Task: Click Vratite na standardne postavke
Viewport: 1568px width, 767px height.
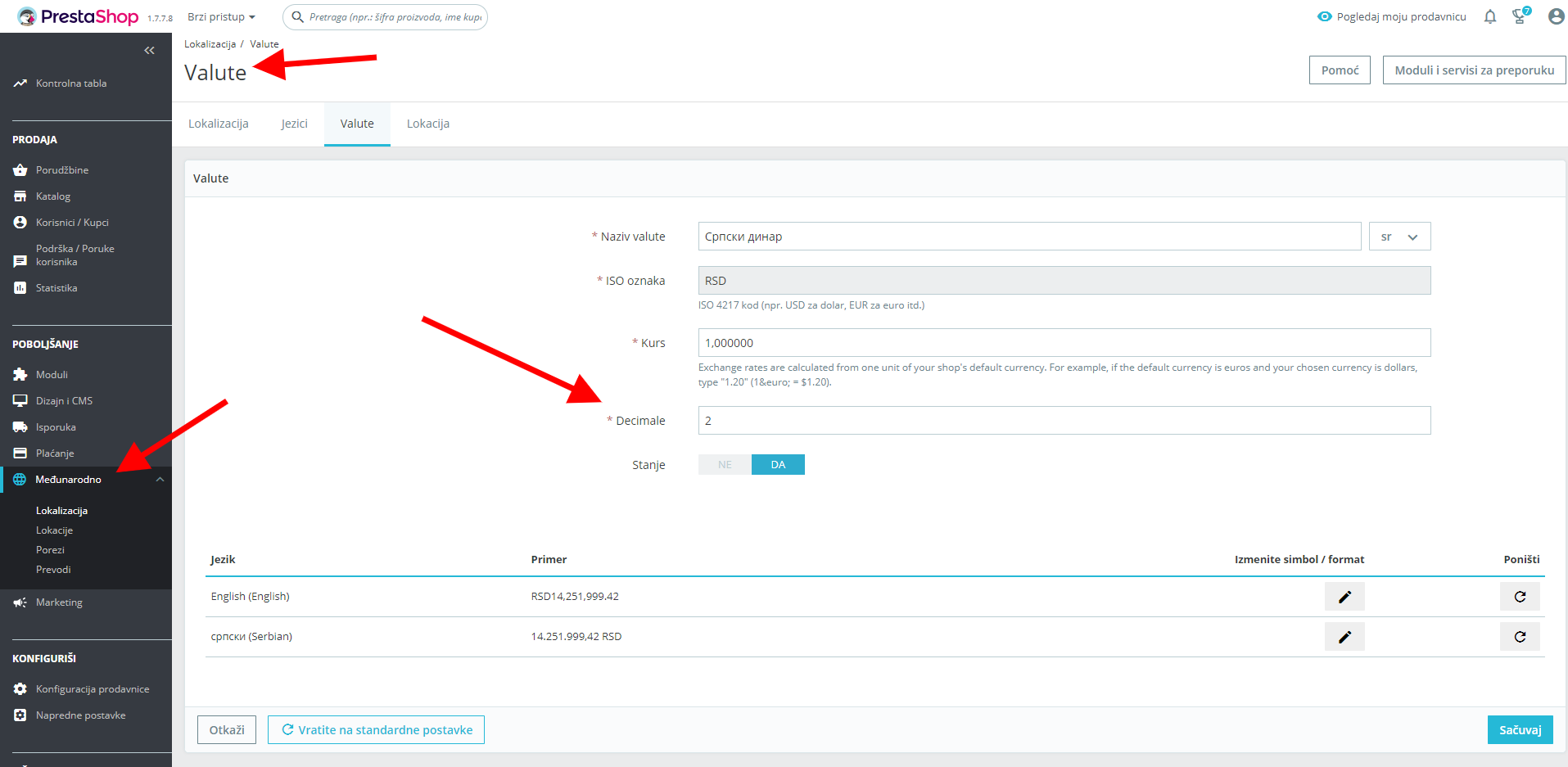Action: (376, 730)
